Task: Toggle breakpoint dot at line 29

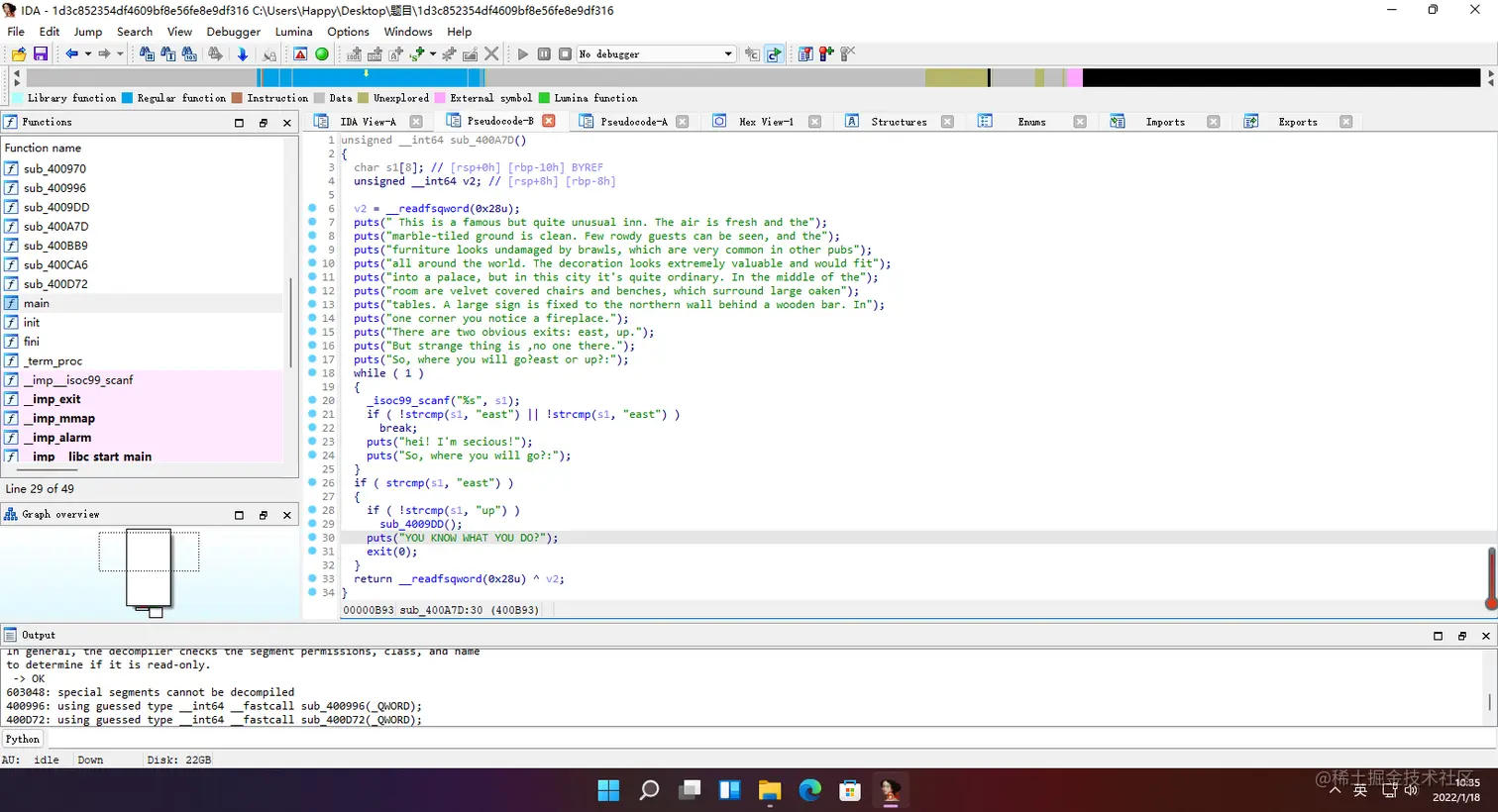Action: point(312,524)
